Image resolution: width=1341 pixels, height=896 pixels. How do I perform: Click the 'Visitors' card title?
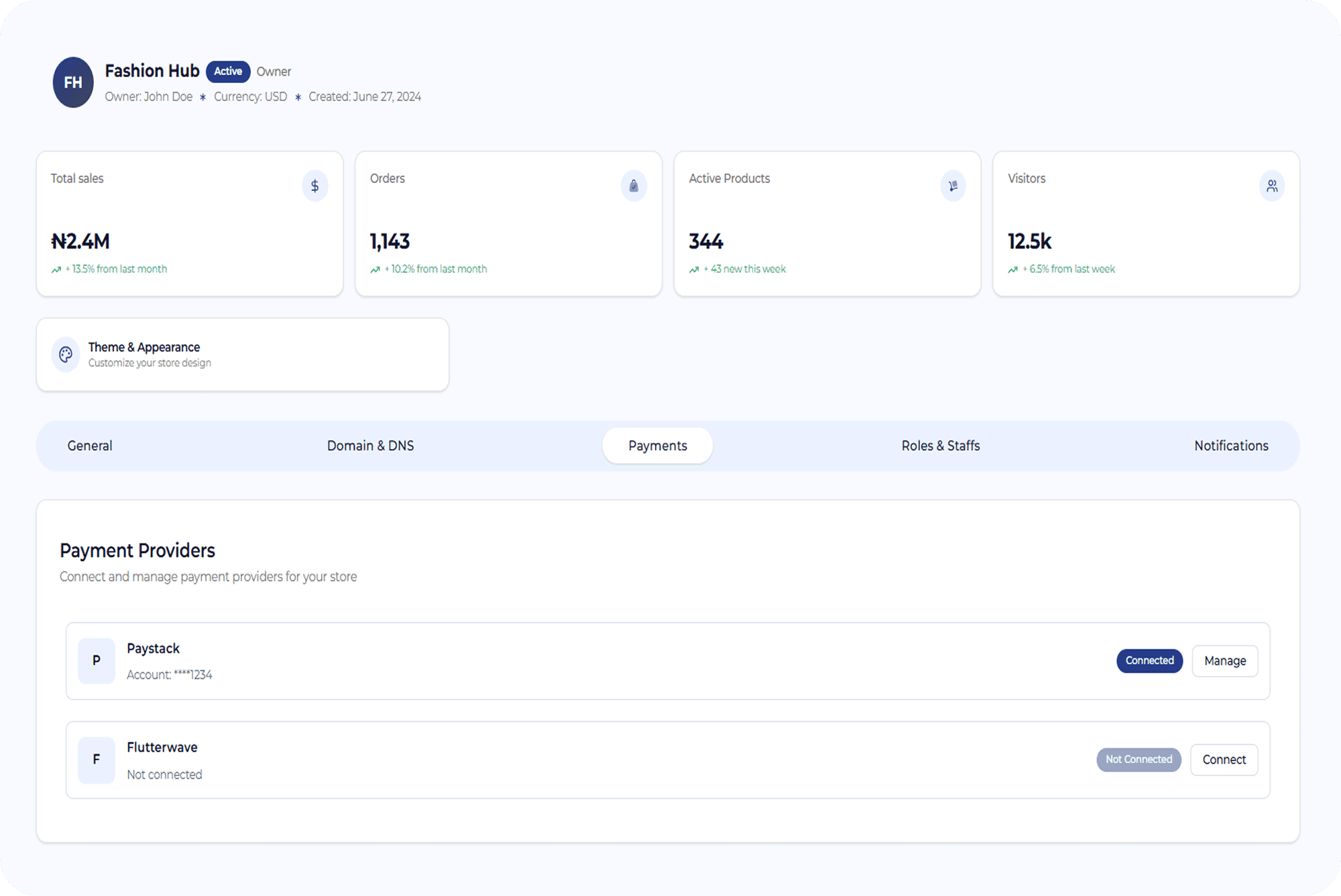1027,179
